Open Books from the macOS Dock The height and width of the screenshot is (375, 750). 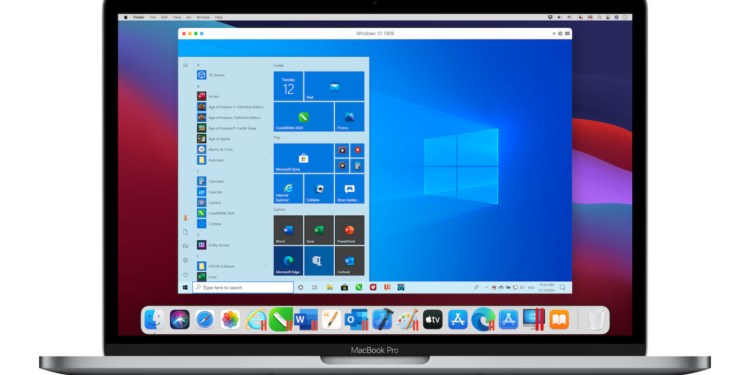(559, 320)
